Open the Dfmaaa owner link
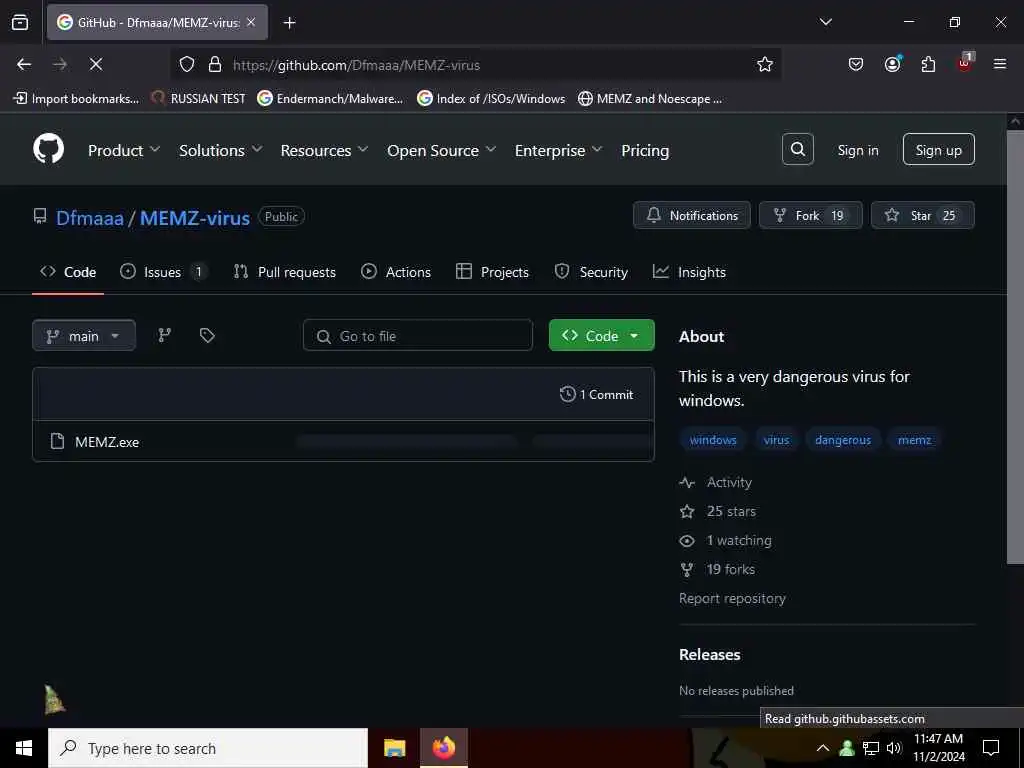The width and height of the screenshot is (1024, 768). (x=89, y=217)
